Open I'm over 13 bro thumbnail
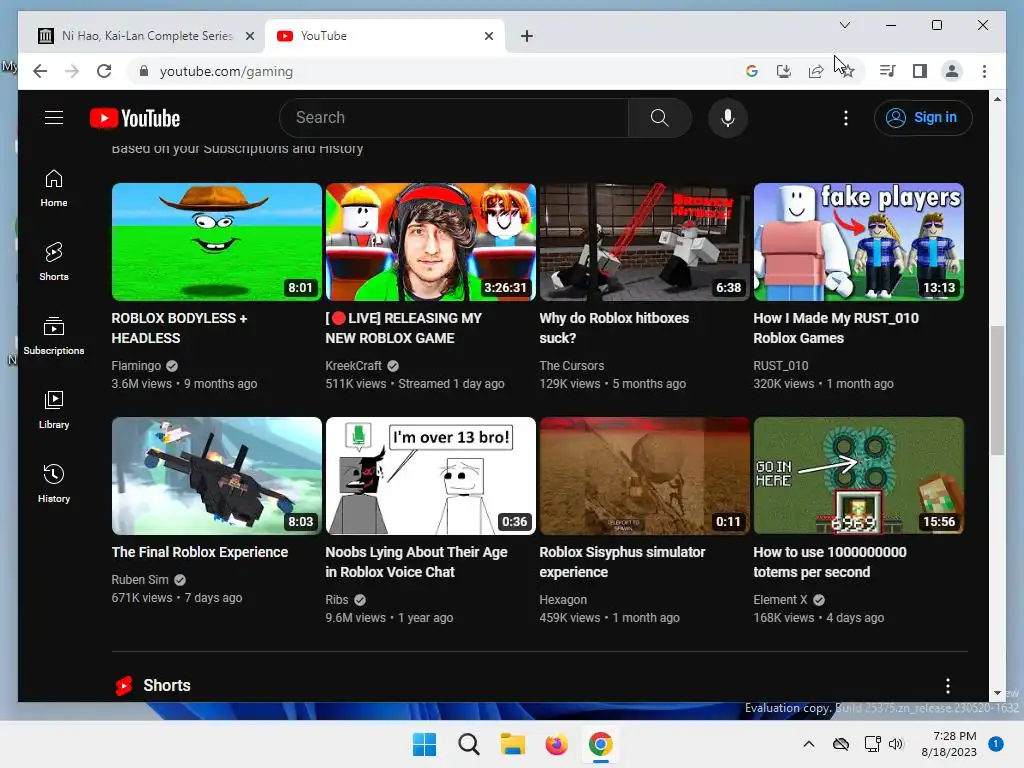This screenshot has width=1024, height=768. (x=430, y=476)
